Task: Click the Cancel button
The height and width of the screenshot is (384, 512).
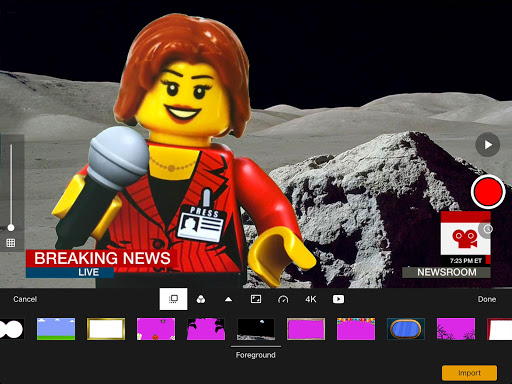Action: coord(25,299)
